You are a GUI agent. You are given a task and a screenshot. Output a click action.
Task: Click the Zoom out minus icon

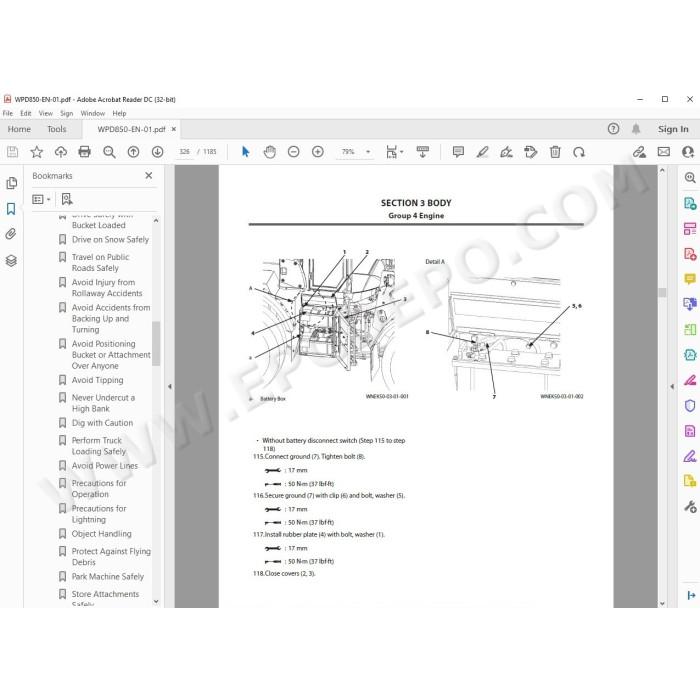(x=293, y=152)
